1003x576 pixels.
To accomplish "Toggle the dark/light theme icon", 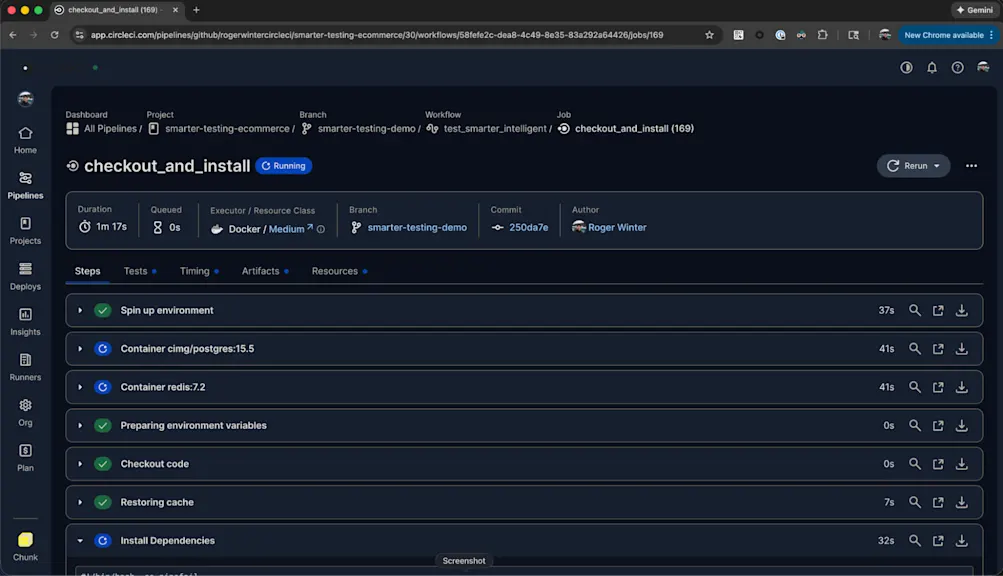I will click(x=906, y=67).
